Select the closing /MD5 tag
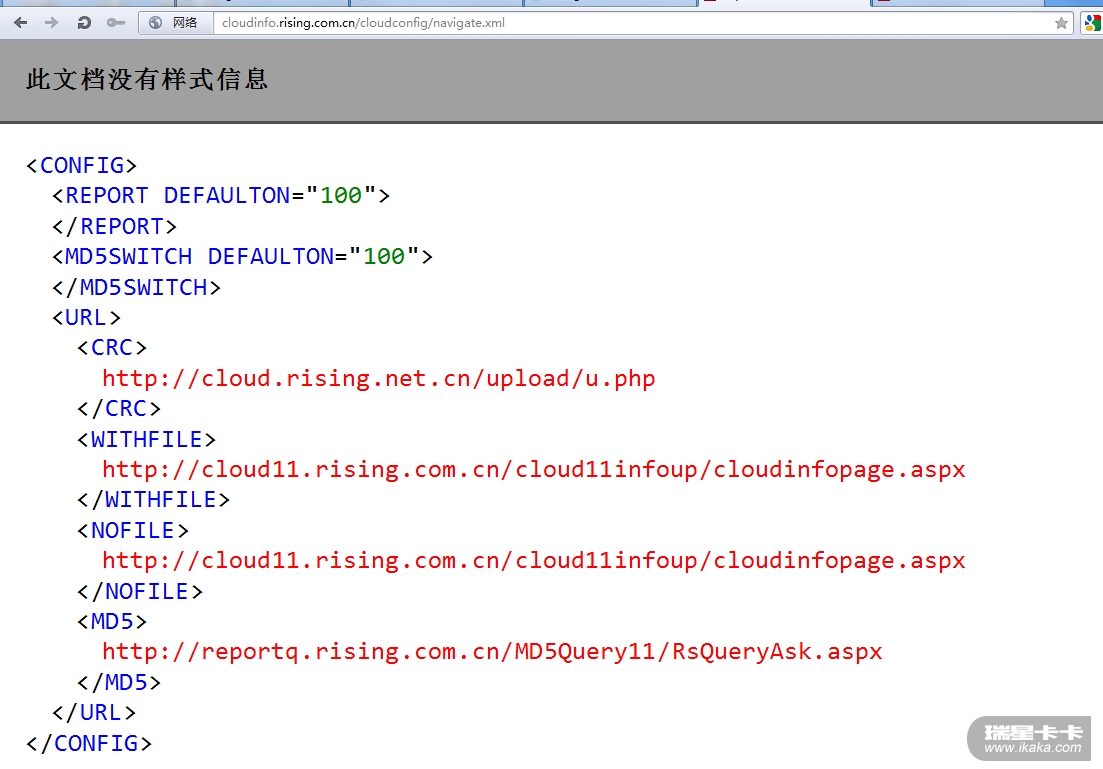 click(119, 682)
